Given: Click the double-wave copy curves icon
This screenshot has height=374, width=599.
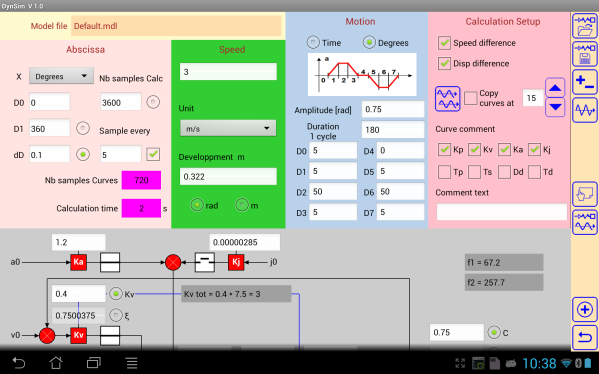Looking at the screenshot, I should point(447,99).
